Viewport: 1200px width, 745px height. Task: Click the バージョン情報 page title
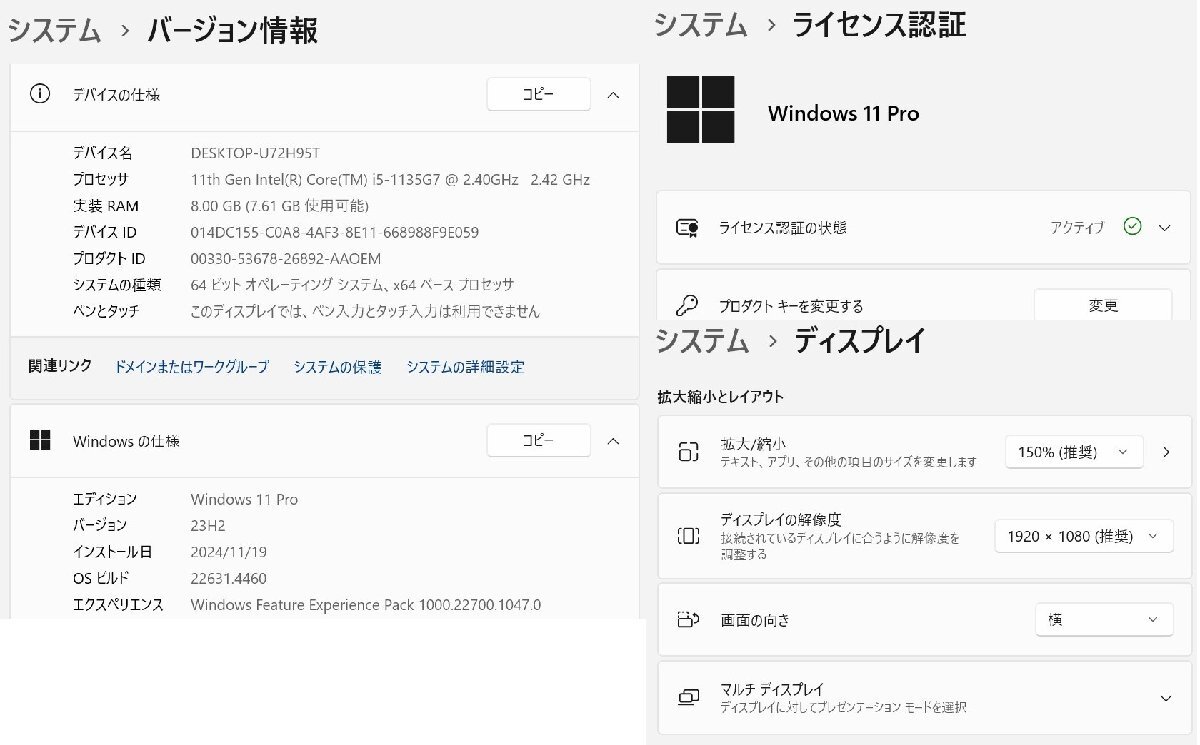tap(233, 30)
